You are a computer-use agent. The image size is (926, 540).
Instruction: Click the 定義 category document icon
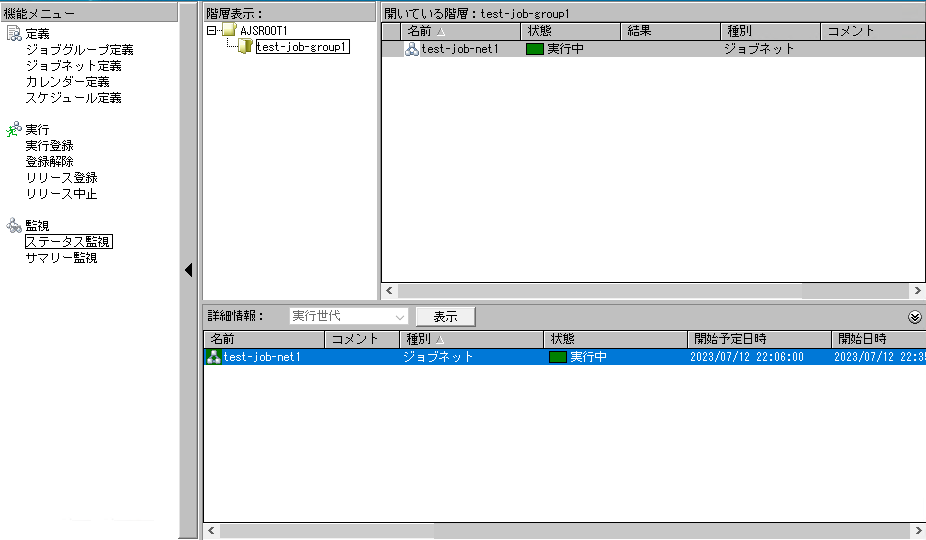coord(14,33)
